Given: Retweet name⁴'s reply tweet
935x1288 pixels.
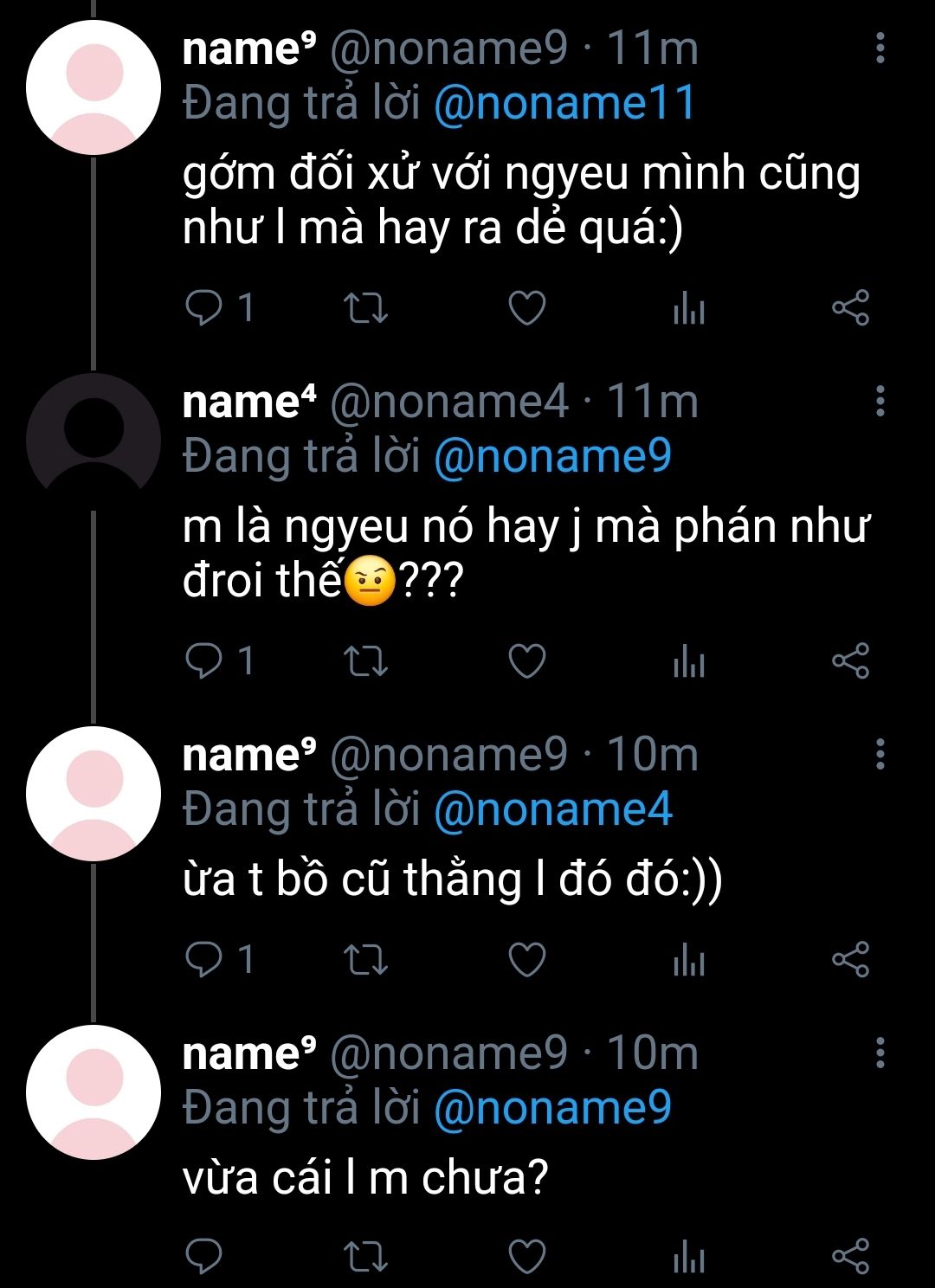Looking at the screenshot, I should coord(365,661).
